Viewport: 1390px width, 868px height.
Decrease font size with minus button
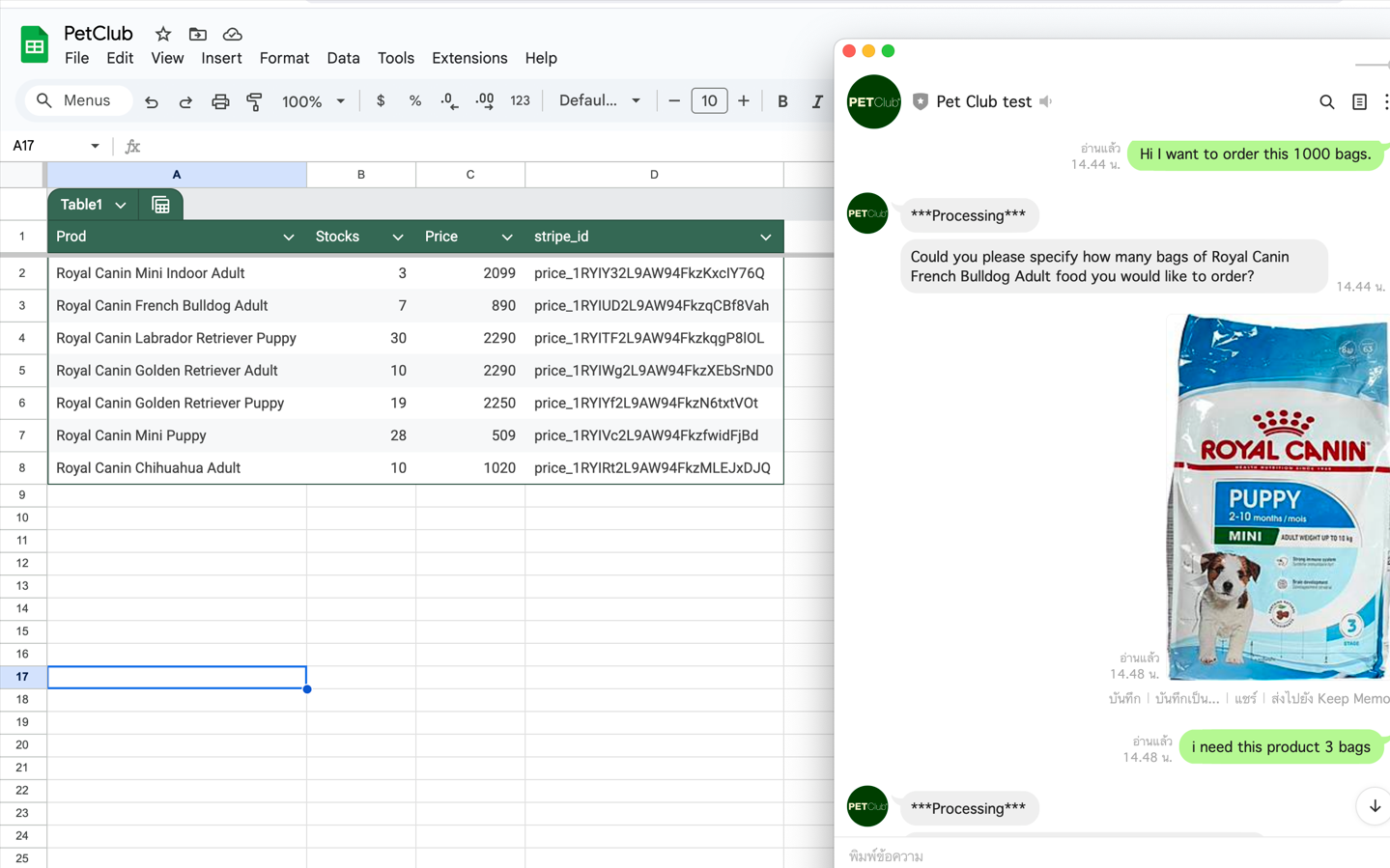point(674,100)
